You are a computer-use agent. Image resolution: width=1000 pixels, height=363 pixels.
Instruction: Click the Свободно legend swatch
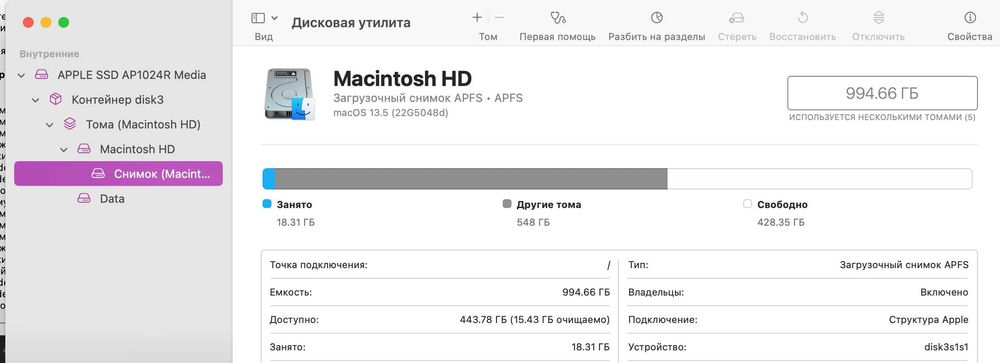pyautogui.click(x=747, y=204)
